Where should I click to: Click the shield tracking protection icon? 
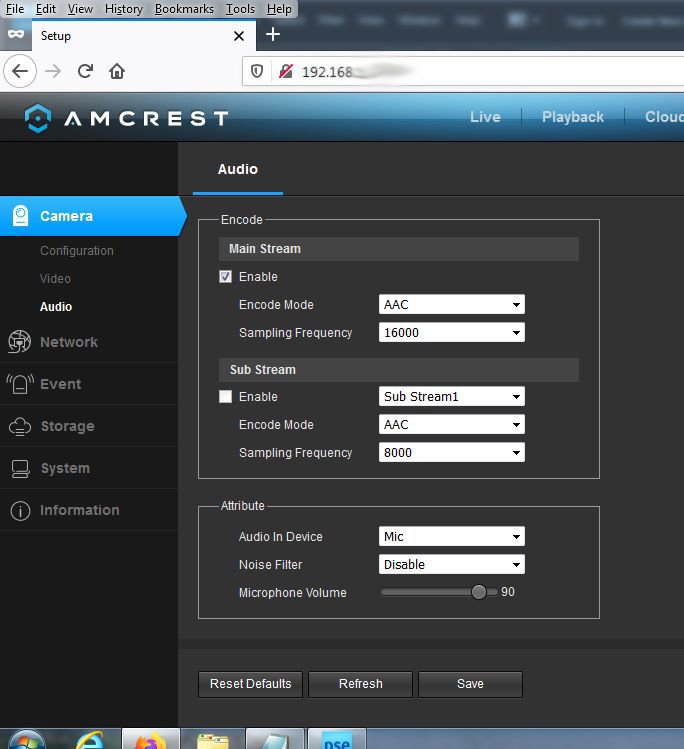tap(257, 71)
